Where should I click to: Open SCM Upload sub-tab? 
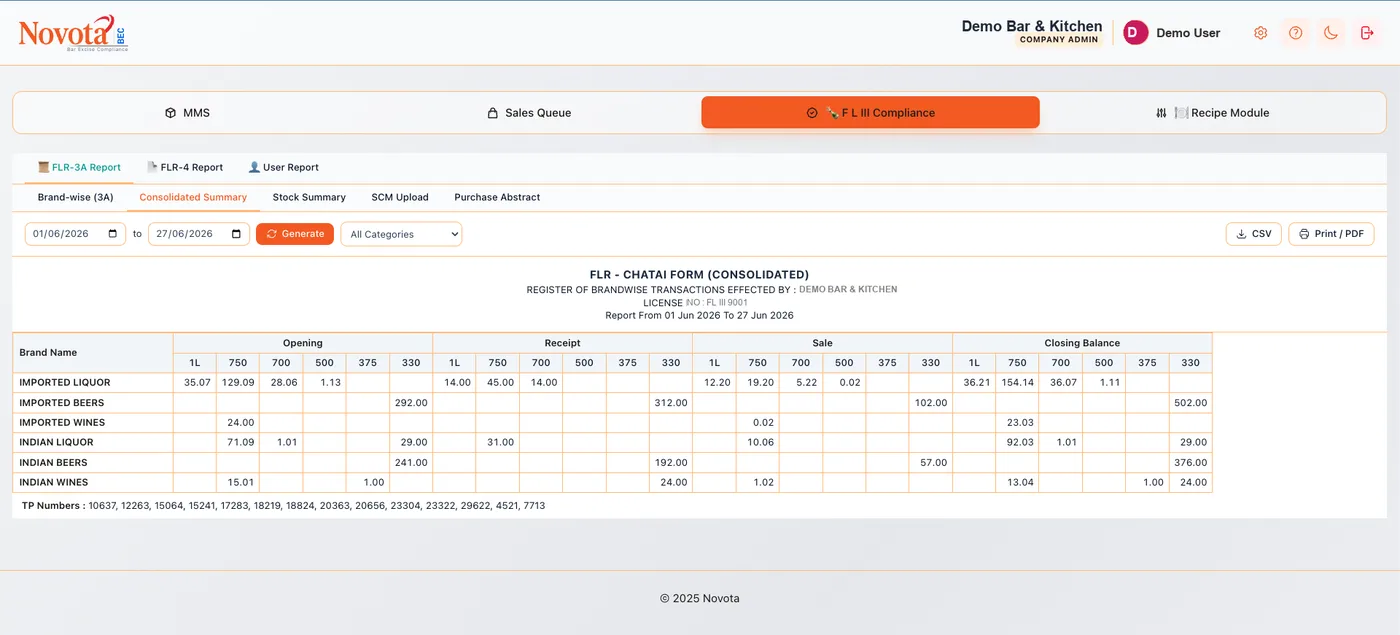(400, 197)
